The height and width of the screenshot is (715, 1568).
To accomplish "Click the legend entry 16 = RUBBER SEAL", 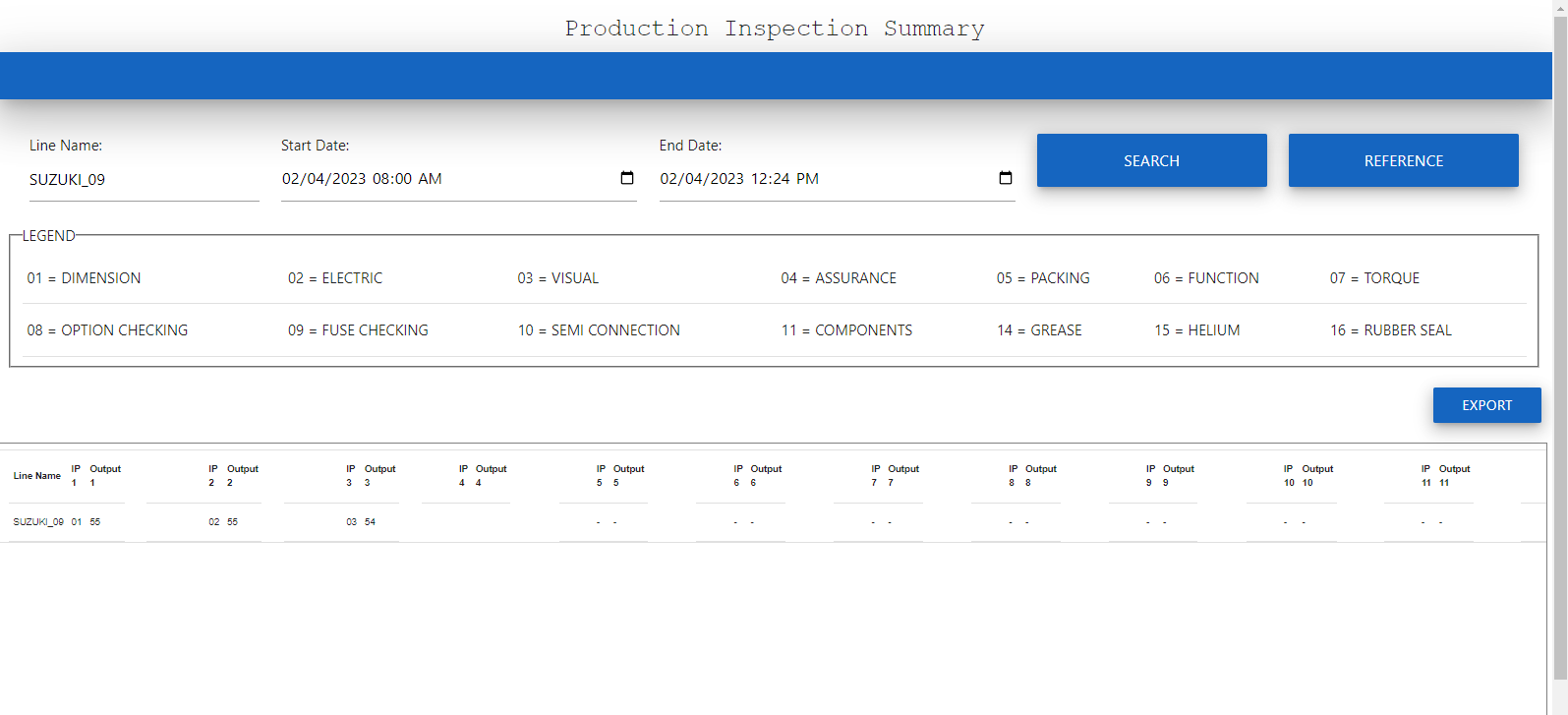I will [1390, 330].
